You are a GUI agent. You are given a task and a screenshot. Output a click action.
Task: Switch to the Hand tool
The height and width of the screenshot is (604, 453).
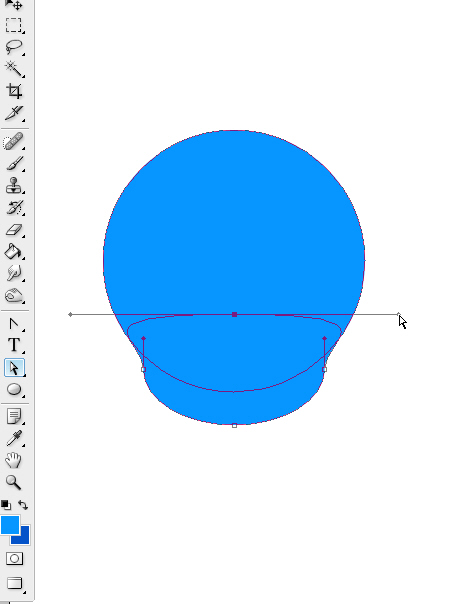tap(14, 460)
